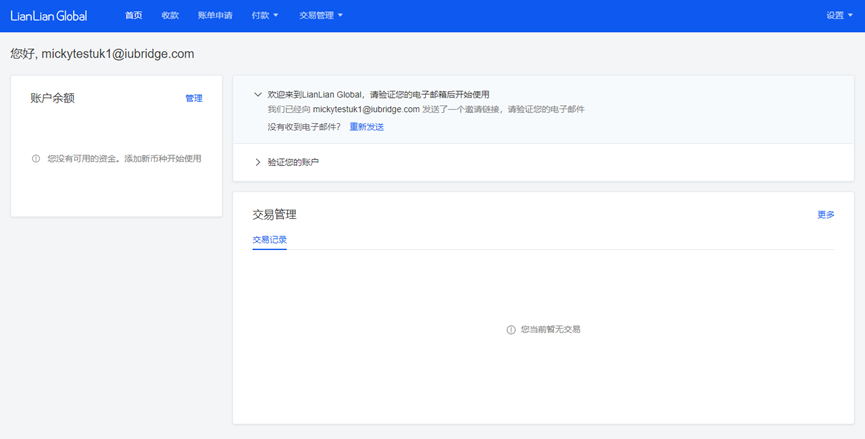The height and width of the screenshot is (439, 865).
Task: Click the 您没有可用的资金 notice text
Action: coord(124,159)
